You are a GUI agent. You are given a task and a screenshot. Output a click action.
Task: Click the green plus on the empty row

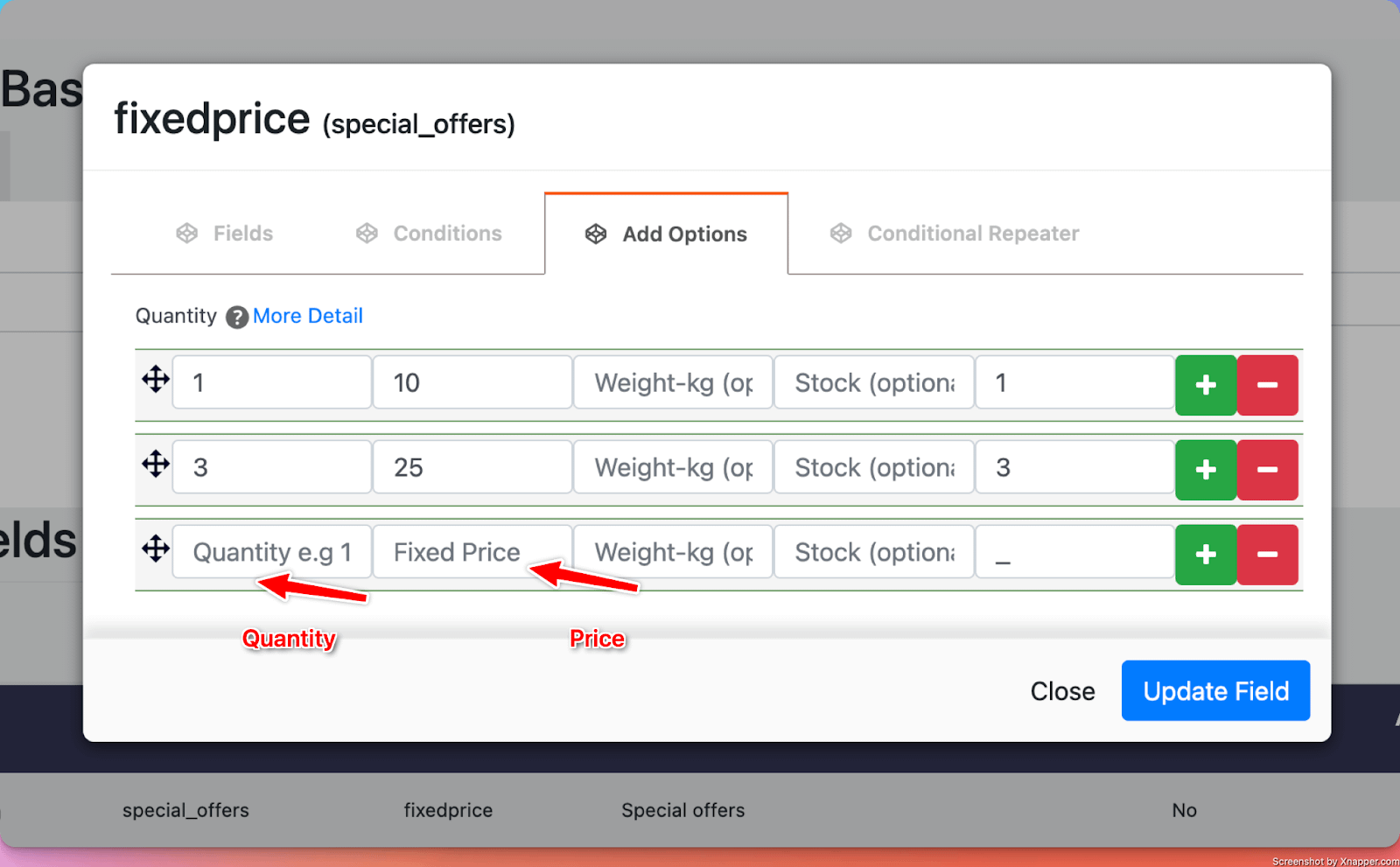(x=1205, y=555)
